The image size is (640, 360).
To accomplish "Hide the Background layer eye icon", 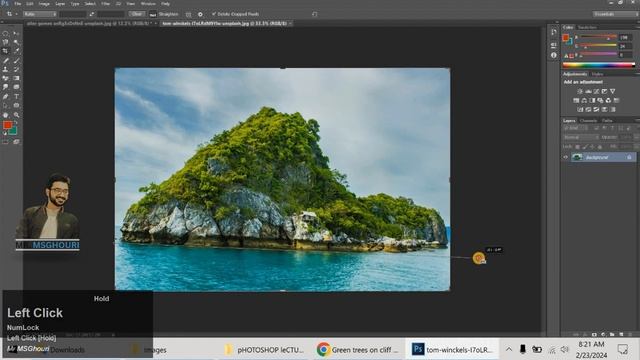I will (566, 157).
